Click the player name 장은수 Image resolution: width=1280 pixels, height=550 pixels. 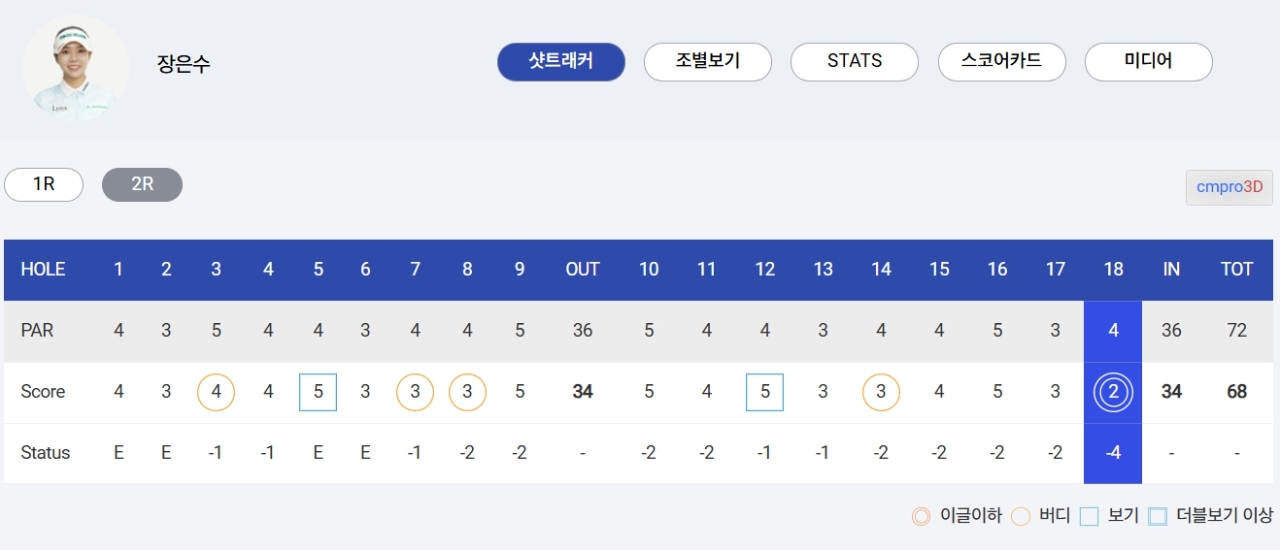184,65
